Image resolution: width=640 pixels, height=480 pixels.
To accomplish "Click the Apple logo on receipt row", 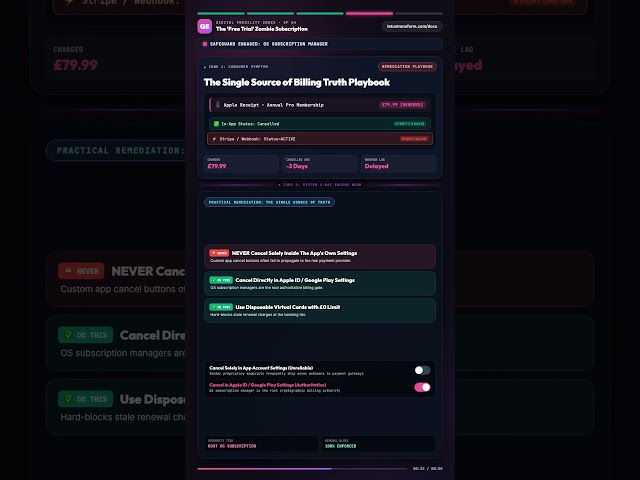I will (218, 105).
